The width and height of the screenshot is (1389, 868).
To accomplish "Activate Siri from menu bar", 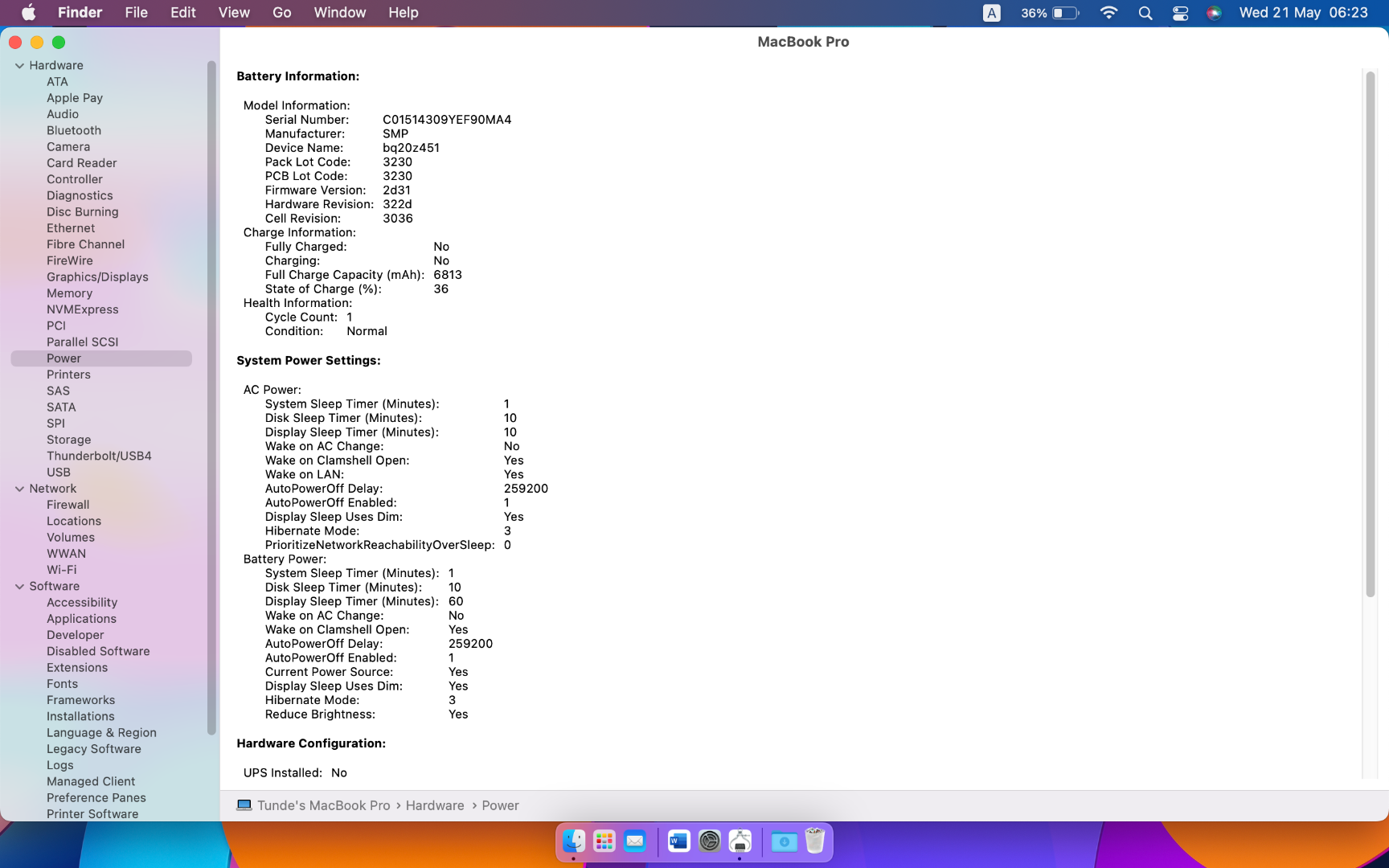I will point(1214,13).
